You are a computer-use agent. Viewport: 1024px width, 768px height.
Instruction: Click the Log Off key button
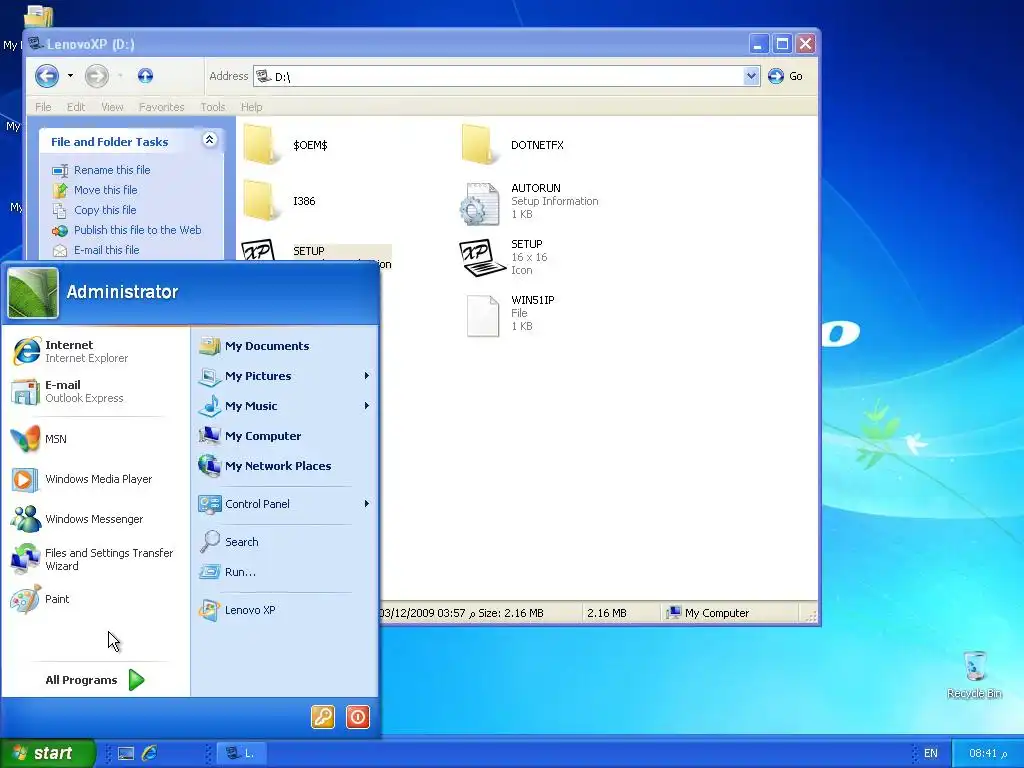[x=323, y=717]
